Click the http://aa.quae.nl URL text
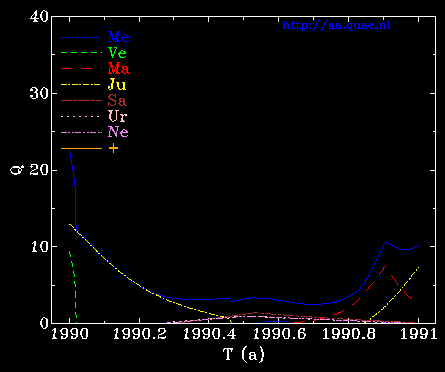This screenshot has height=372, width=445. [336, 26]
